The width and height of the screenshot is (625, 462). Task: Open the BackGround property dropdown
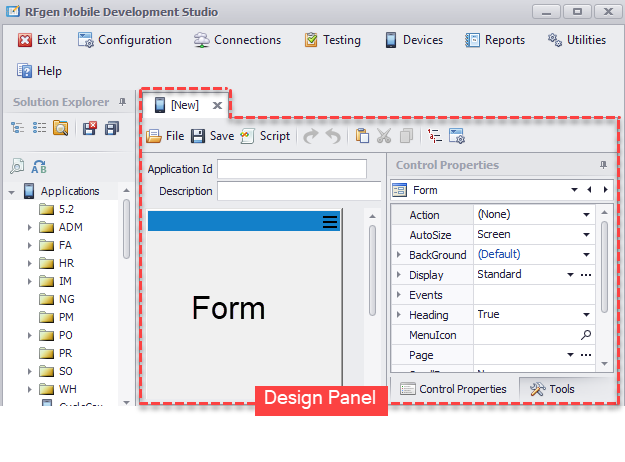[586, 255]
